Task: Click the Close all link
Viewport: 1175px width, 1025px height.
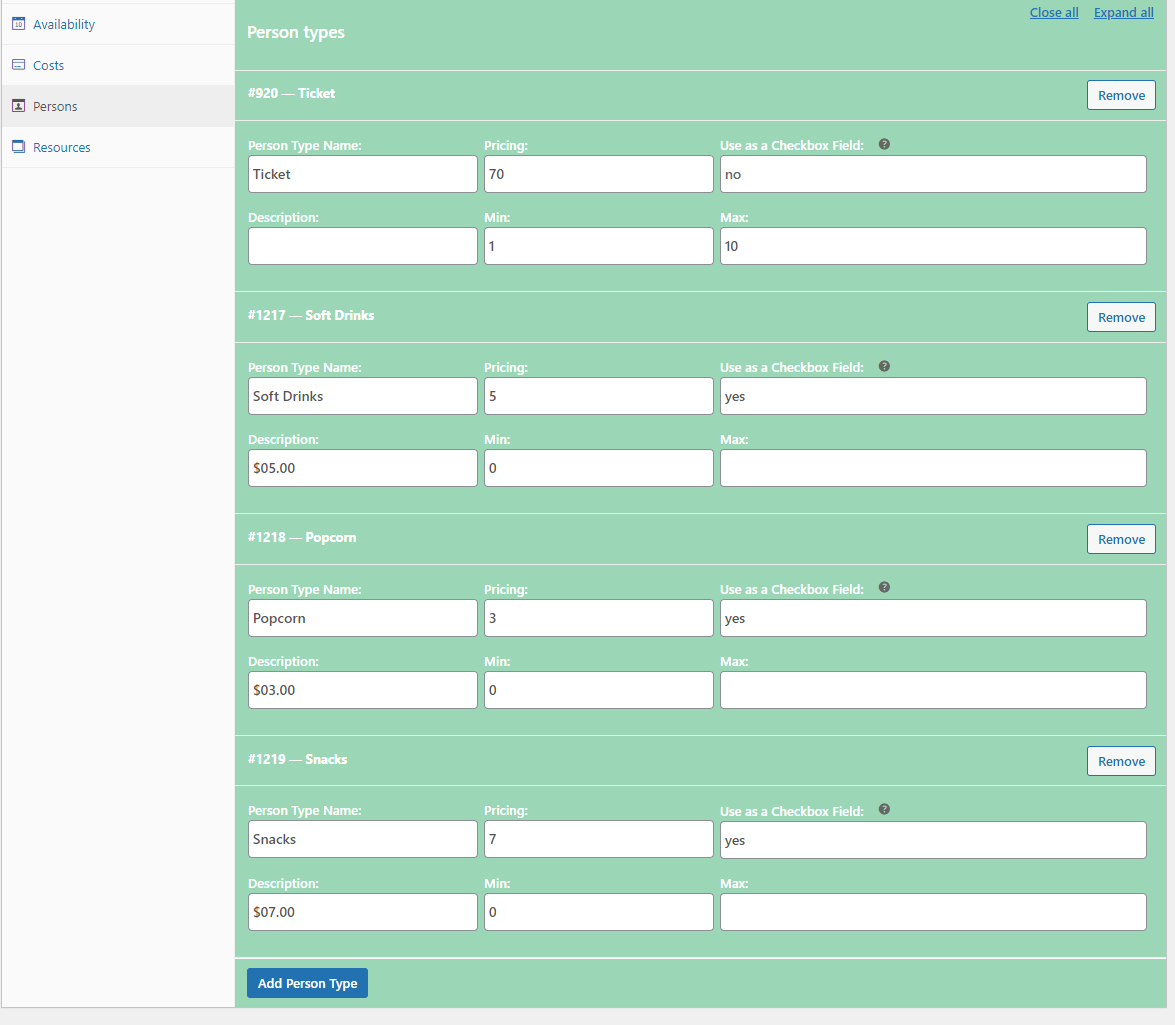Action: [1054, 12]
